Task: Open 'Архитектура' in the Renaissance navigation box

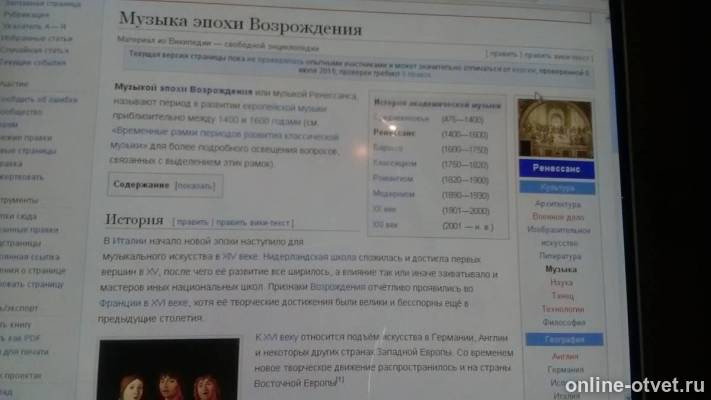Action: 558,204
